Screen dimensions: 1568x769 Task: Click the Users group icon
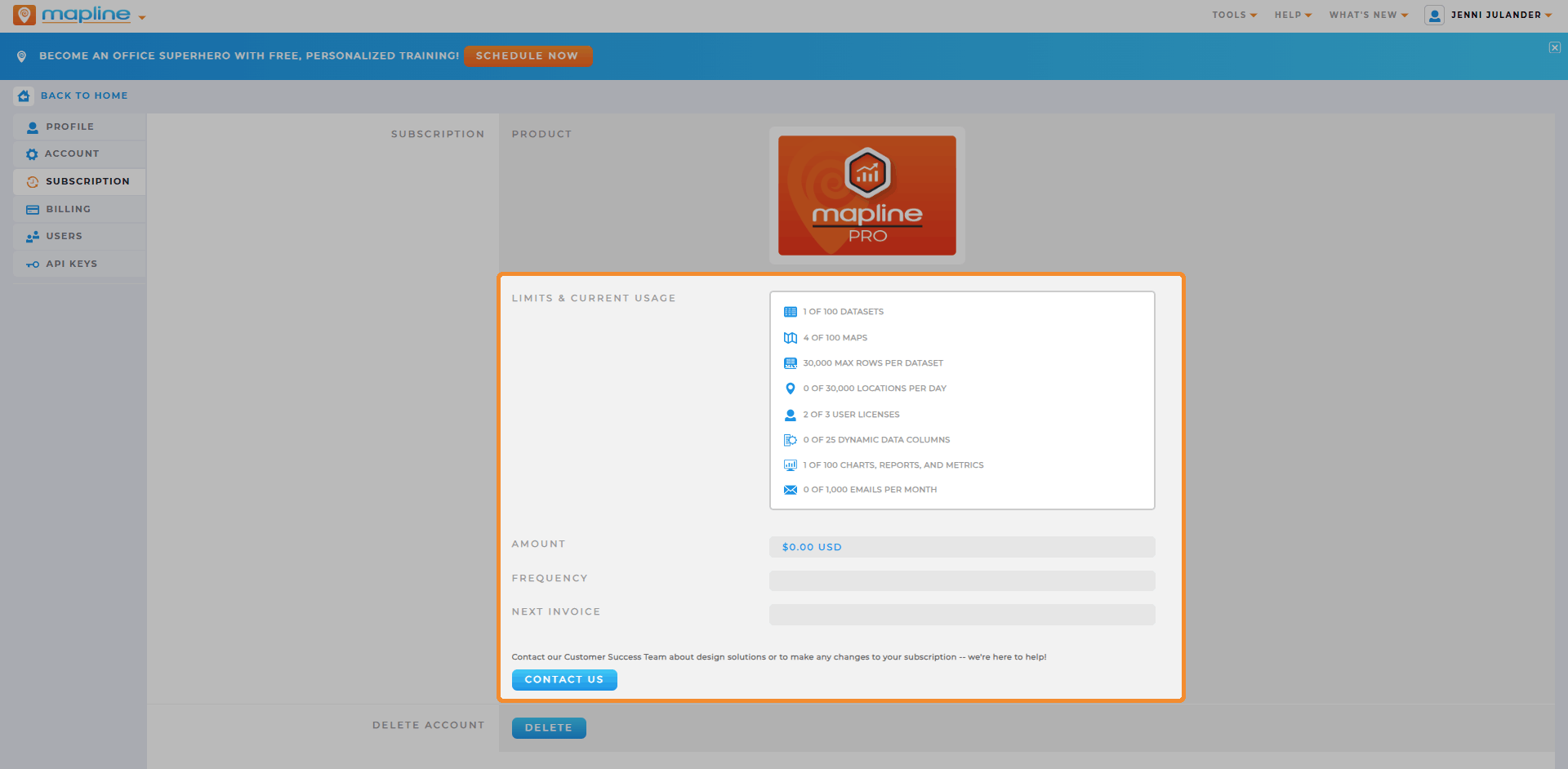pyautogui.click(x=33, y=237)
